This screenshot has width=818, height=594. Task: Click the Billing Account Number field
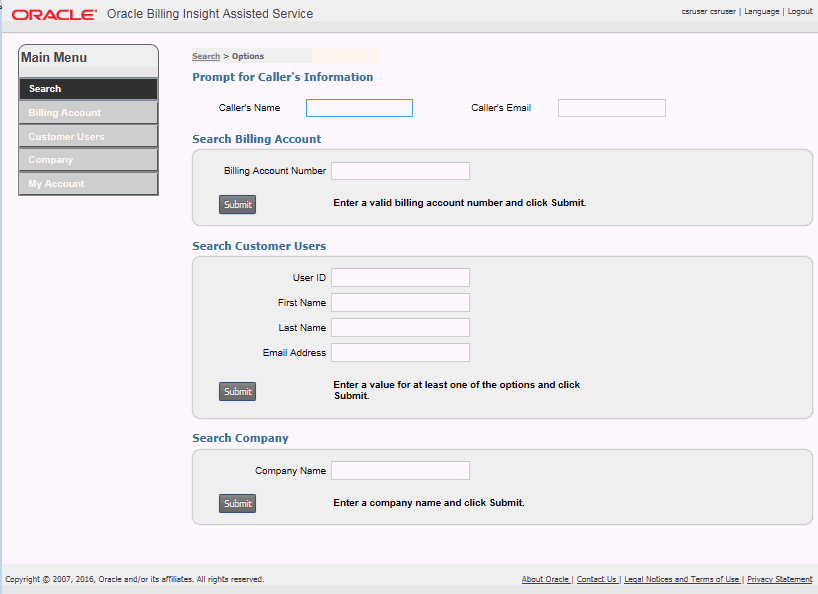[x=401, y=171]
